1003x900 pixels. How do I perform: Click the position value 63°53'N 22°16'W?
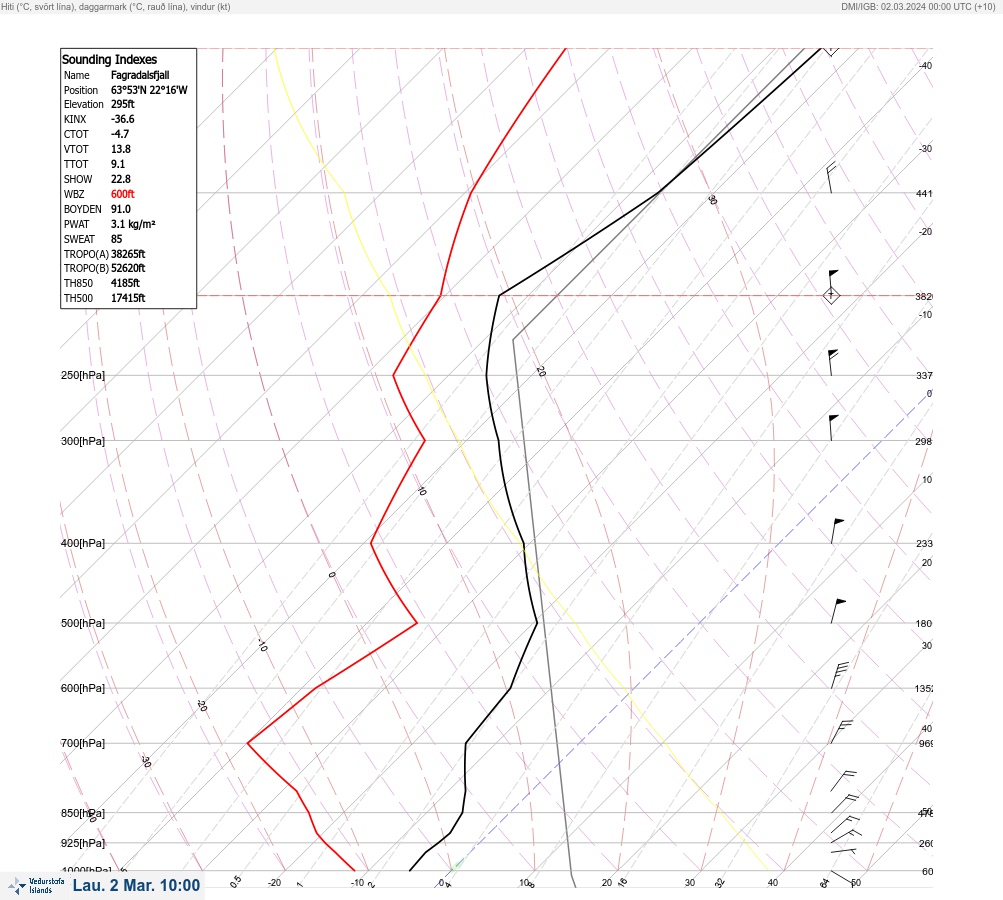tap(149, 90)
